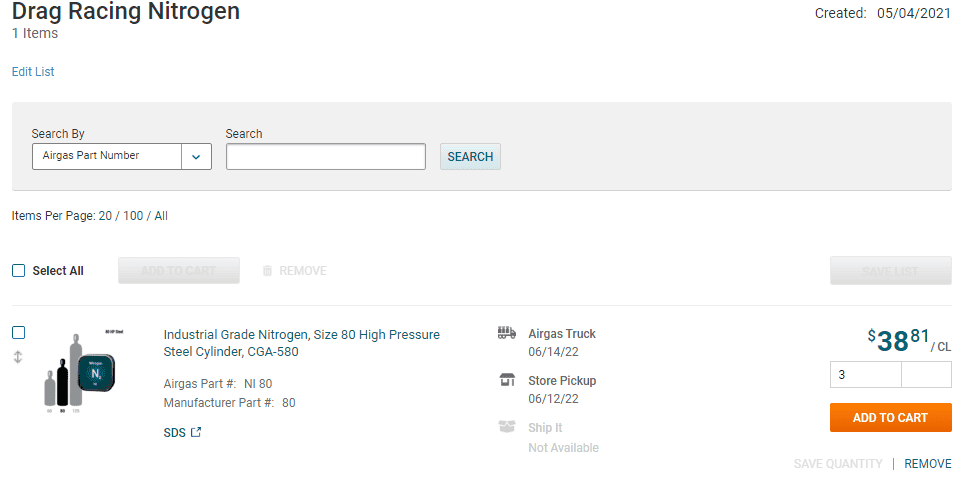Click the orange ADD TO CART button

coord(890,418)
